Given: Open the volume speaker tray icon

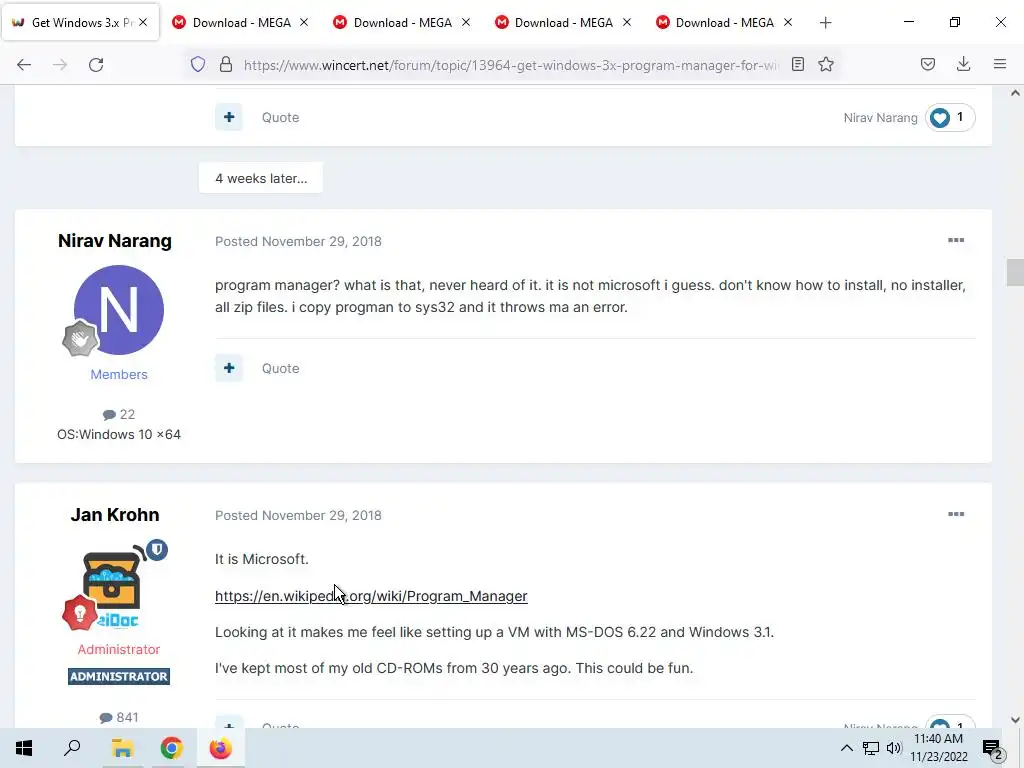Looking at the screenshot, I should click(x=894, y=748).
